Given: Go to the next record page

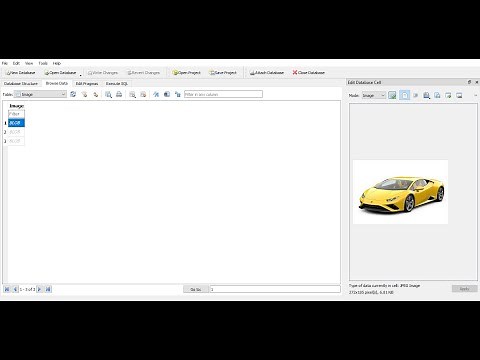Looking at the screenshot, I should tap(39, 289).
